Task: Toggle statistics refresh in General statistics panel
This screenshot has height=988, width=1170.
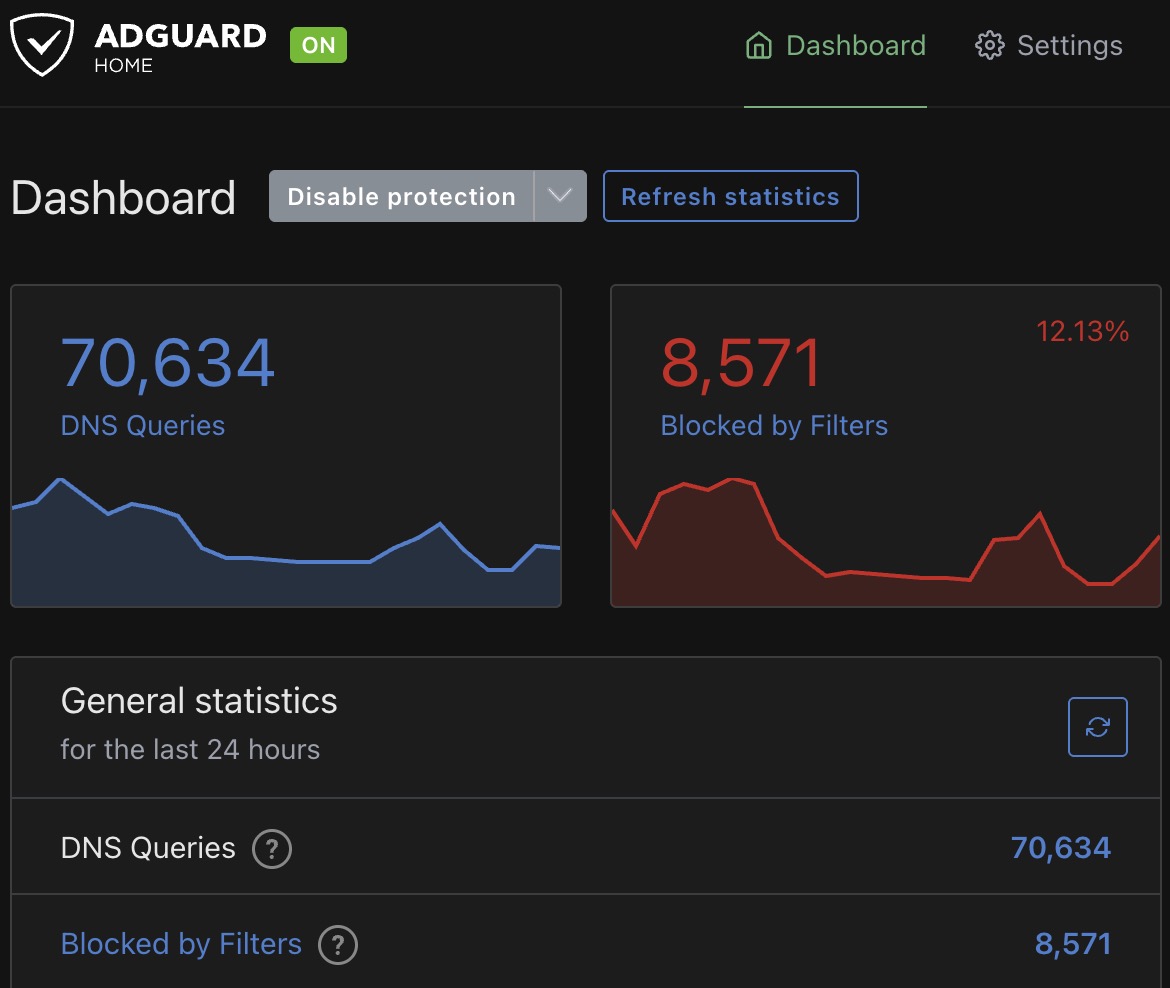Action: (1097, 727)
